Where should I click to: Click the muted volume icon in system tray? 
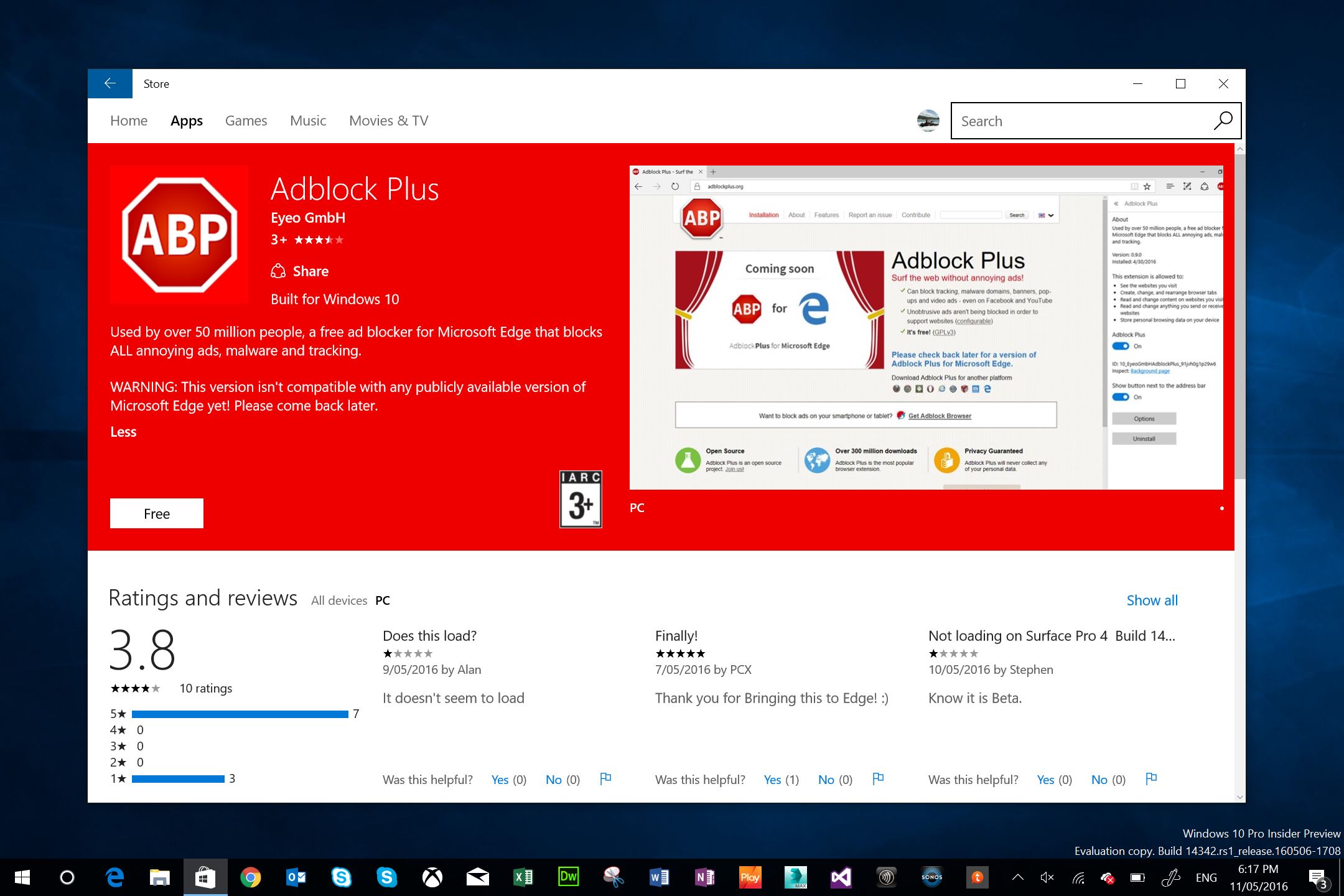coord(1047,877)
